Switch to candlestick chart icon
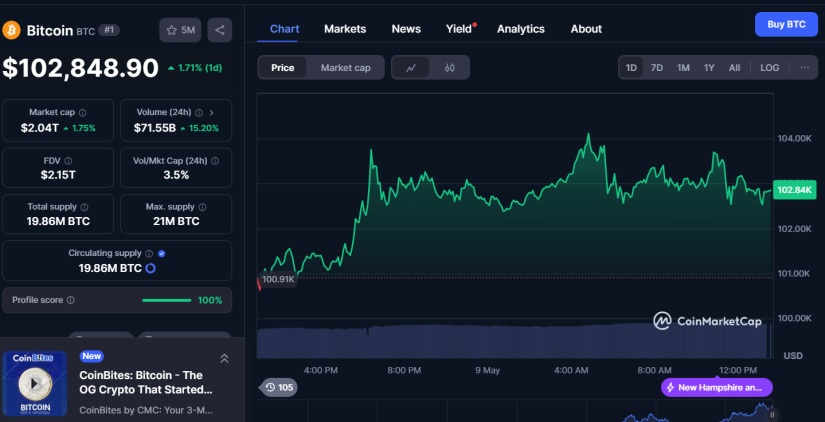 pyautogui.click(x=449, y=67)
